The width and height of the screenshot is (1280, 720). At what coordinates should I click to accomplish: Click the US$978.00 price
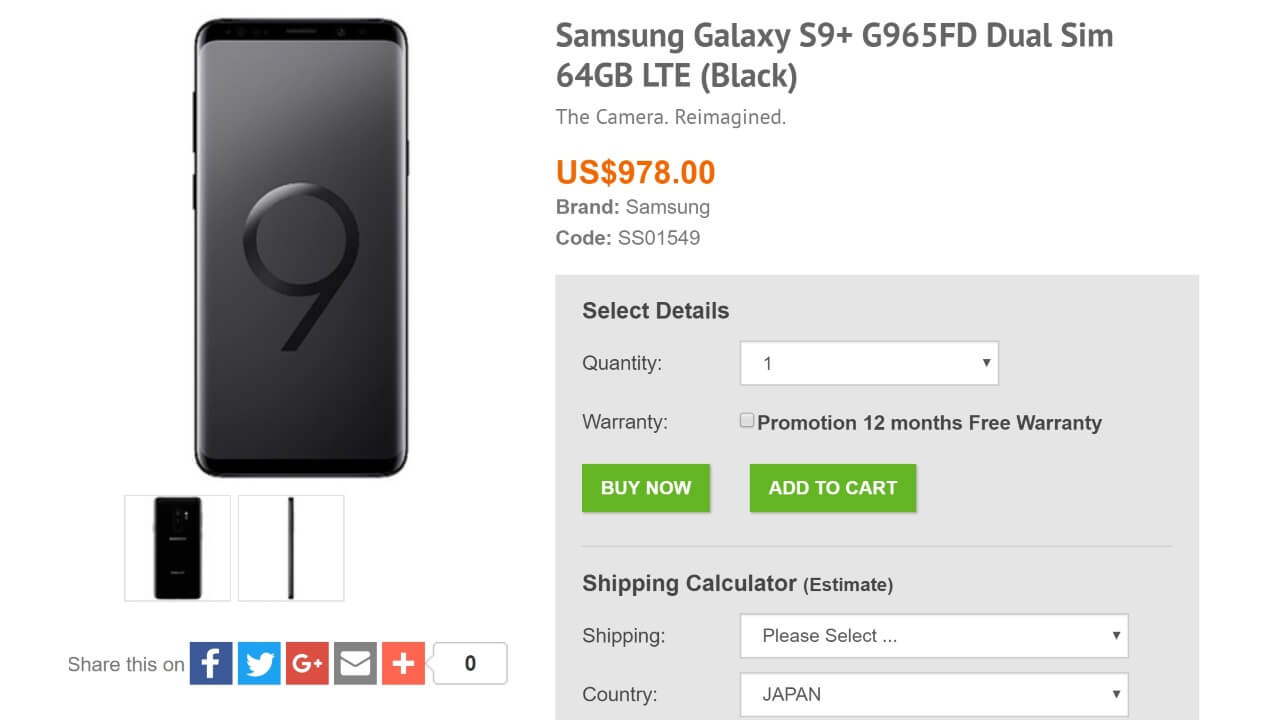(636, 172)
